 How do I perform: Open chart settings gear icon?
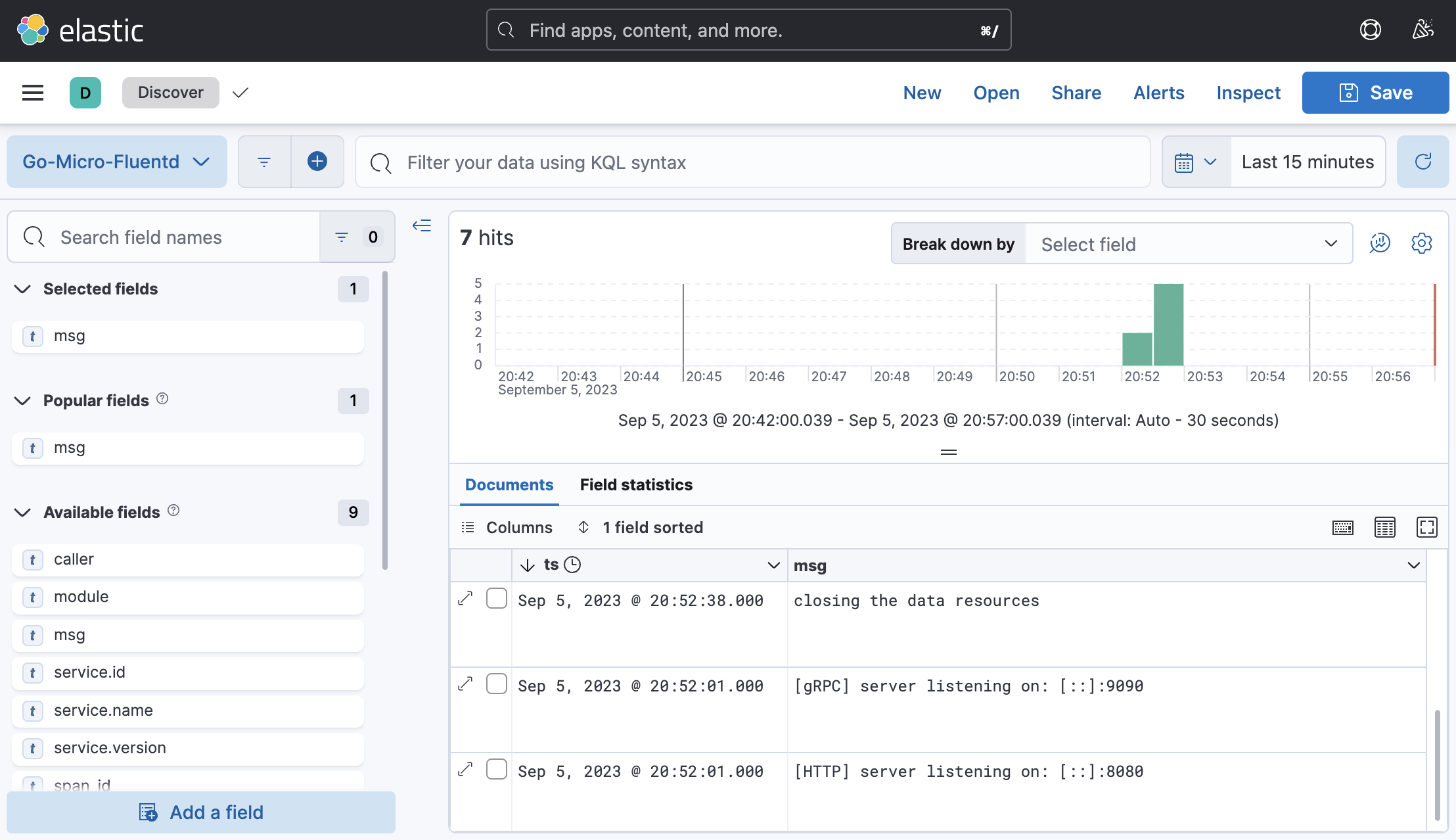[x=1422, y=243]
